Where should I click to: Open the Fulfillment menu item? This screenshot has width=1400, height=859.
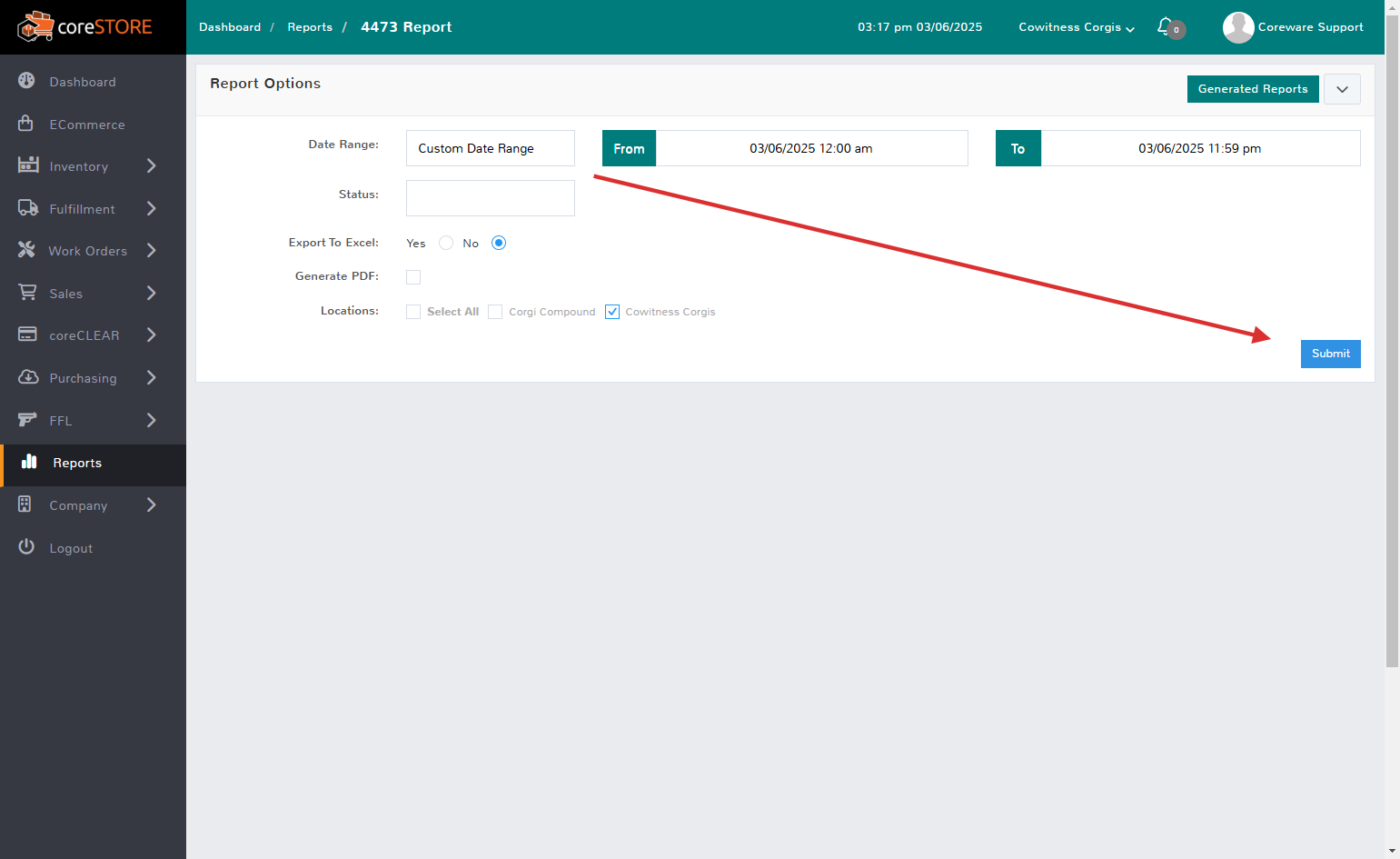click(93, 209)
